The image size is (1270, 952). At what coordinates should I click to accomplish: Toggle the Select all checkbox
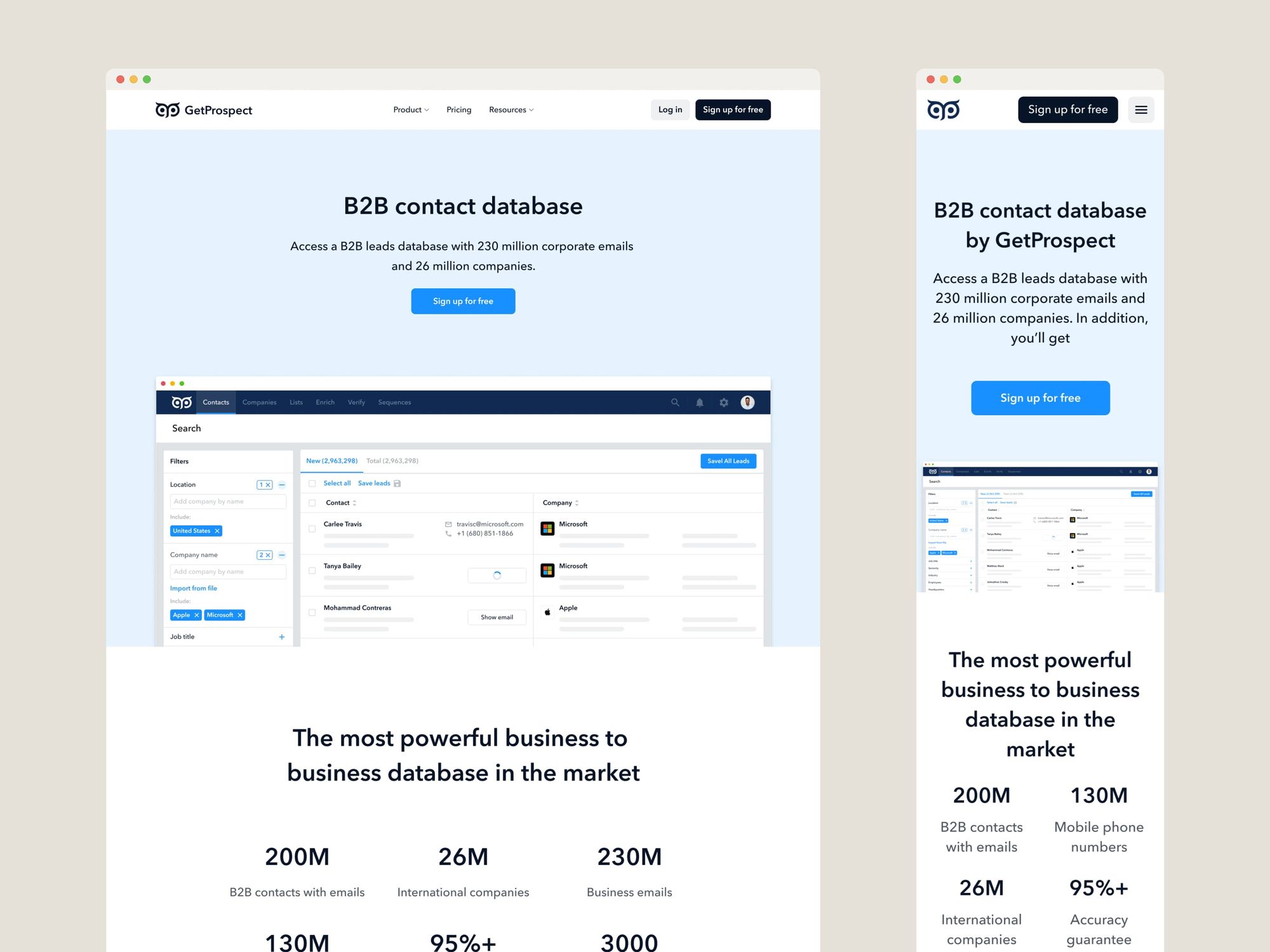point(312,484)
